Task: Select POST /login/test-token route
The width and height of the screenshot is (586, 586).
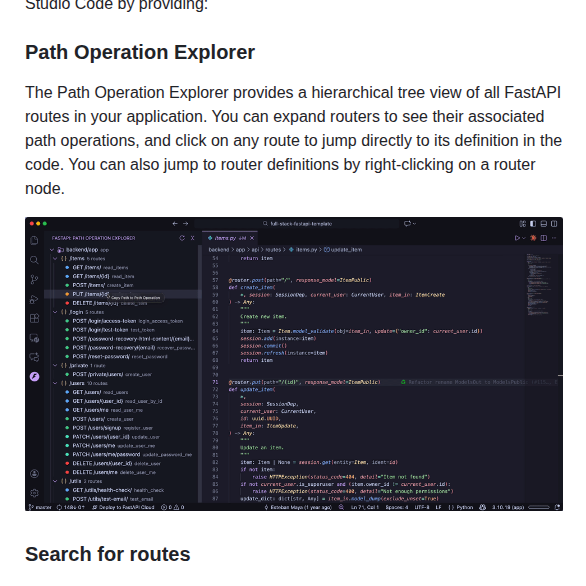Action: [x=123, y=330]
